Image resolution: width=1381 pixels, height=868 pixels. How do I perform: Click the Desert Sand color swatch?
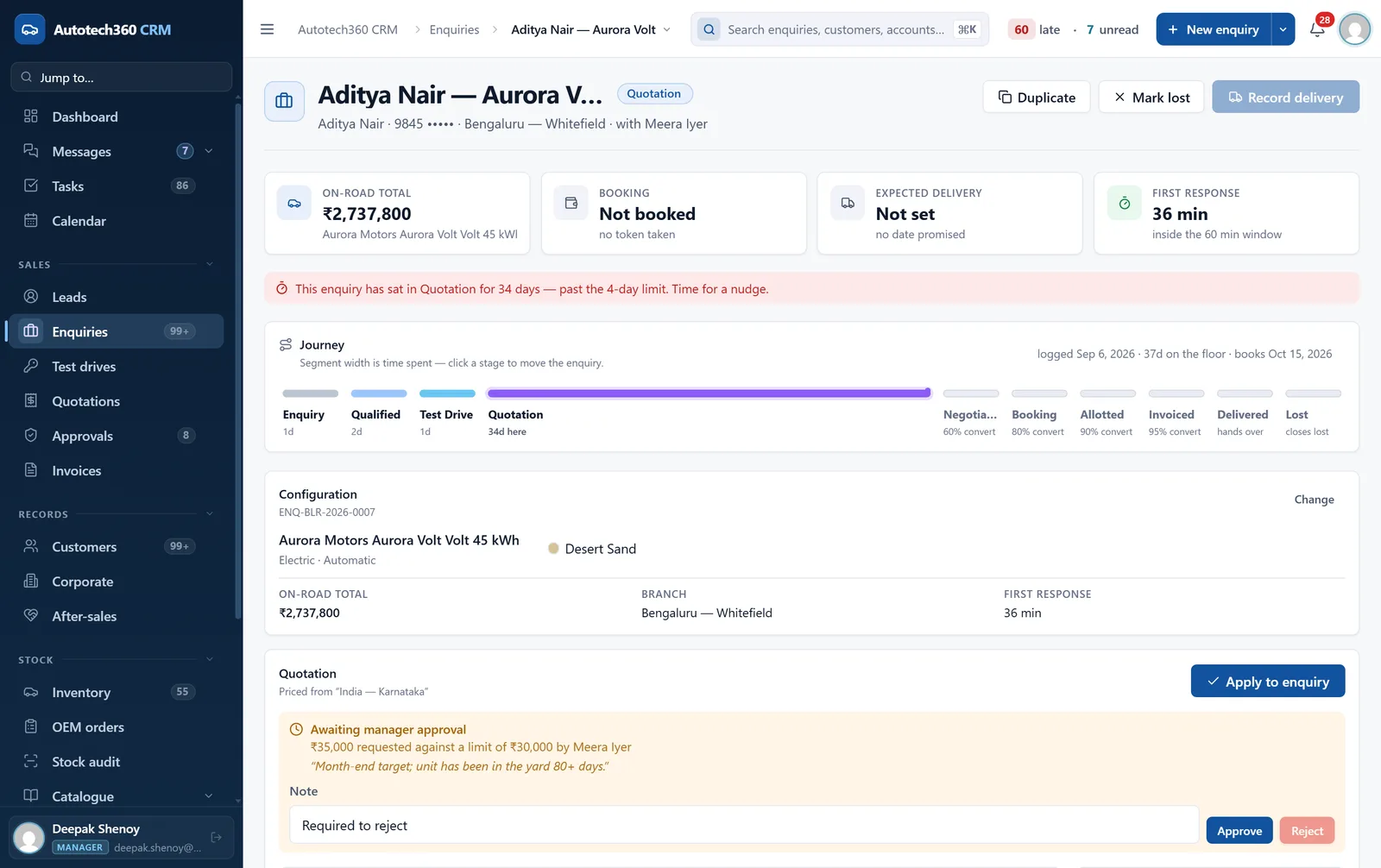point(553,549)
